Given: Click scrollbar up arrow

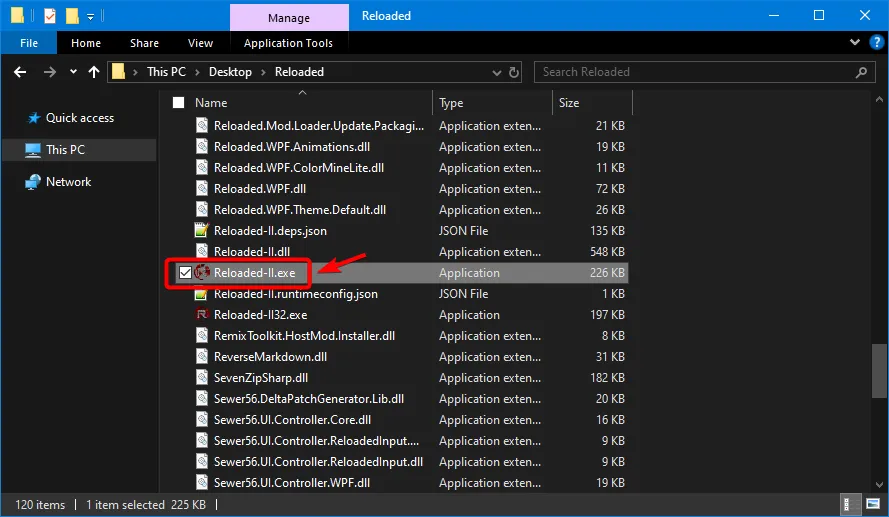Looking at the screenshot, I should point(879,100).
